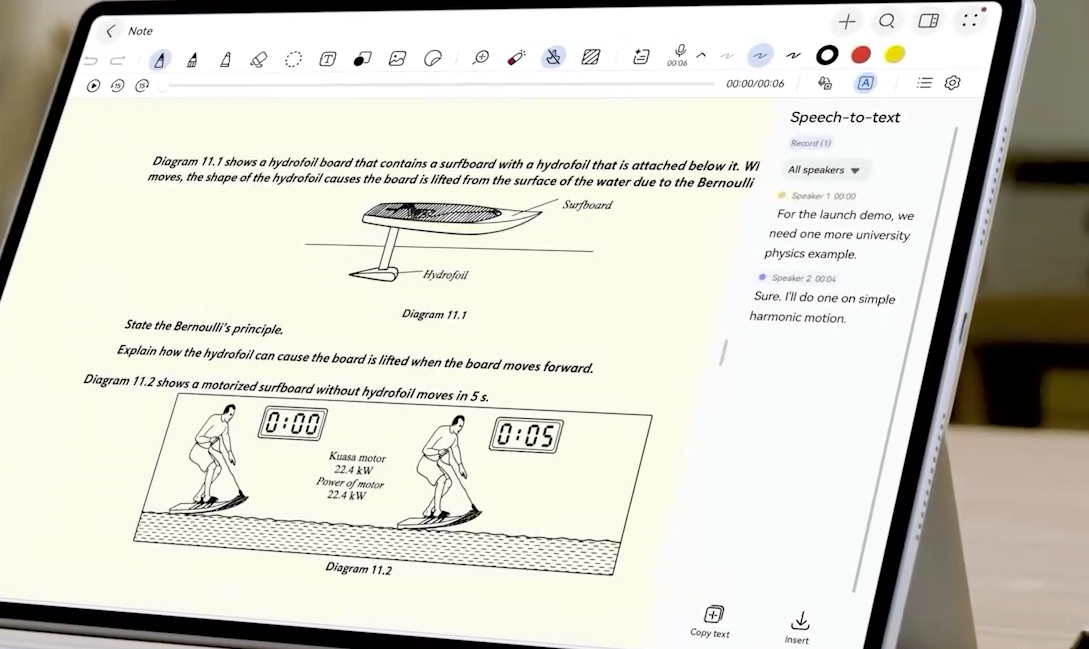
Task: Click the 00:00/00:06 time readout
Action: coord(755,83)
